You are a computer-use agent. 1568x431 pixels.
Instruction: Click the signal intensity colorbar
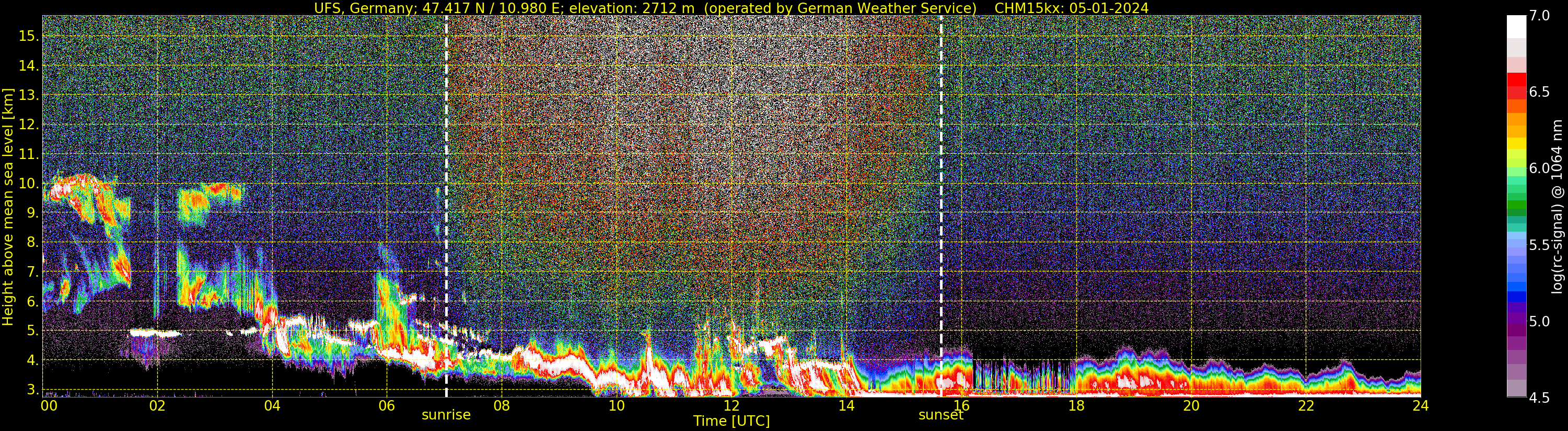(1516, 206)
